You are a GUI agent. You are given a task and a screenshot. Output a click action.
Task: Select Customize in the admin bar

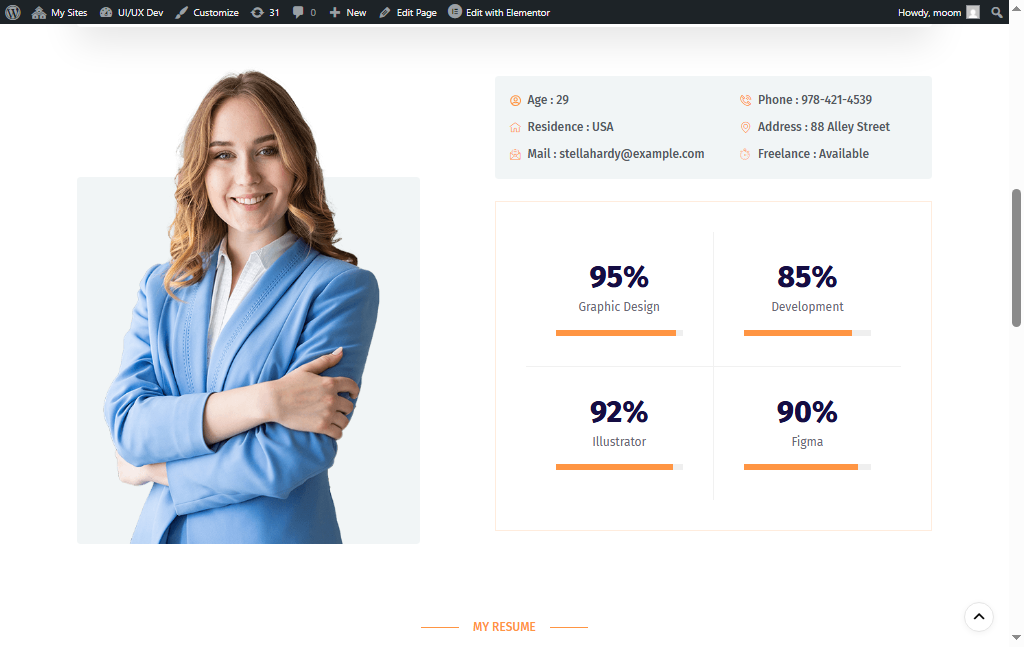[x=208, y=12]
